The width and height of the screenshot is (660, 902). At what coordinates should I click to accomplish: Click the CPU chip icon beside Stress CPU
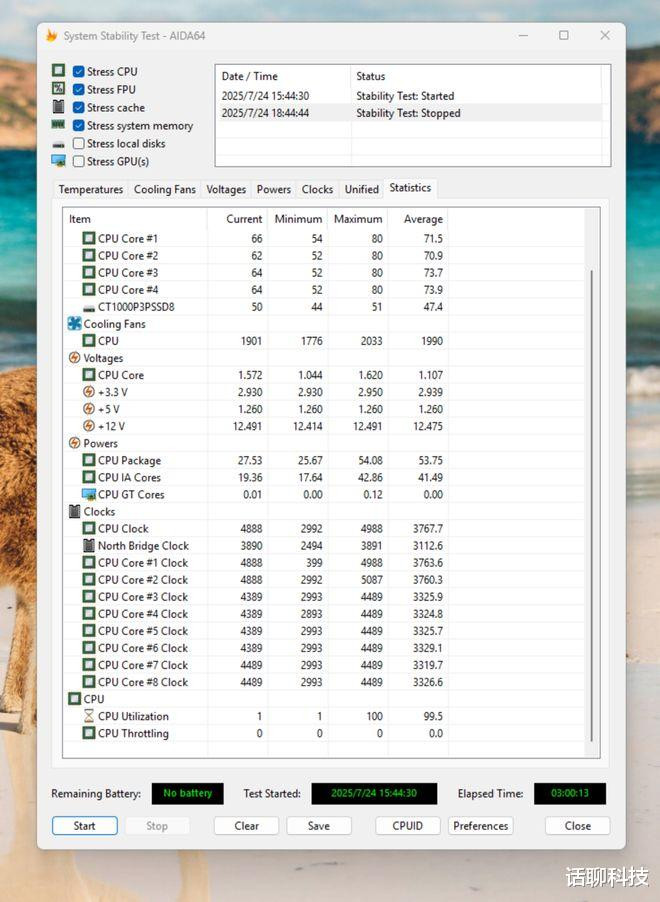click(x=58, y=70)
